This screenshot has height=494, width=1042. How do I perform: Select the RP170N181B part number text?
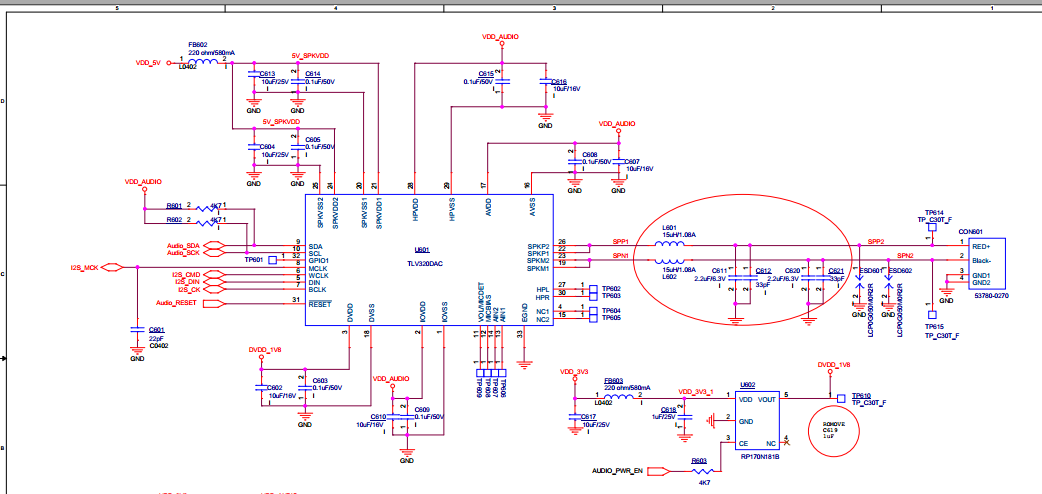(759, 457)
